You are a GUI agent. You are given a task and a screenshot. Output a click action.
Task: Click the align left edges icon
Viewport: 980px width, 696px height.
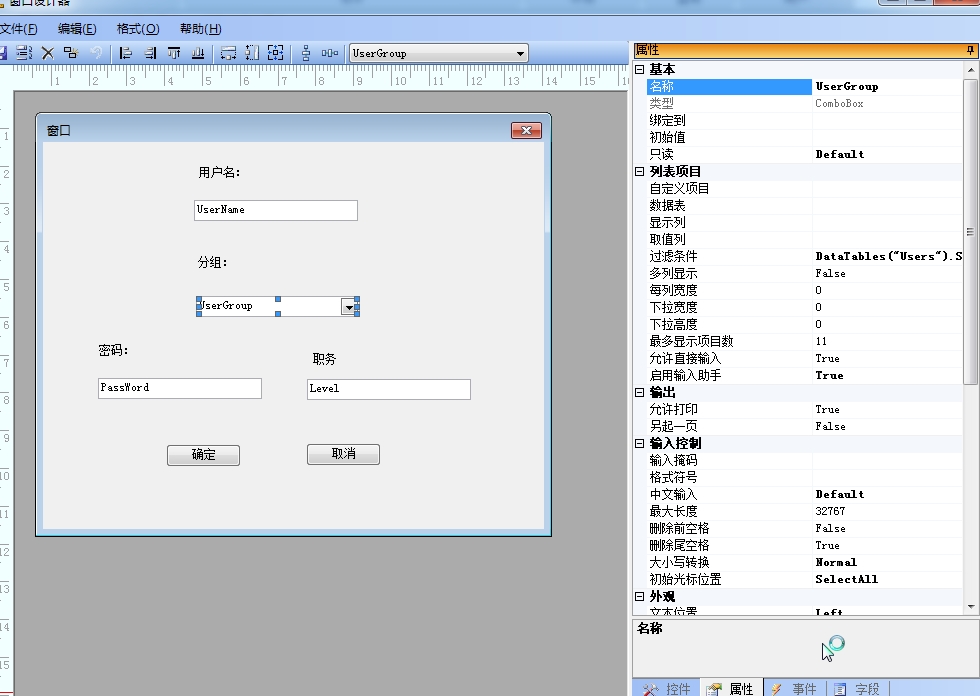pyautogui.click(x=126, y=53)
